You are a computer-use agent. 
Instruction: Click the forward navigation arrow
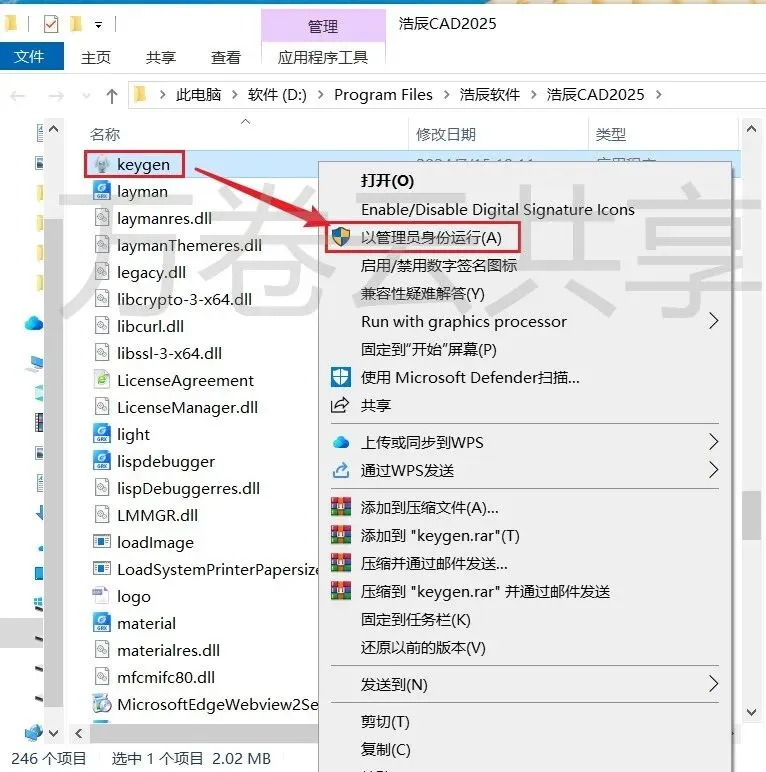(x=56, y=95)
